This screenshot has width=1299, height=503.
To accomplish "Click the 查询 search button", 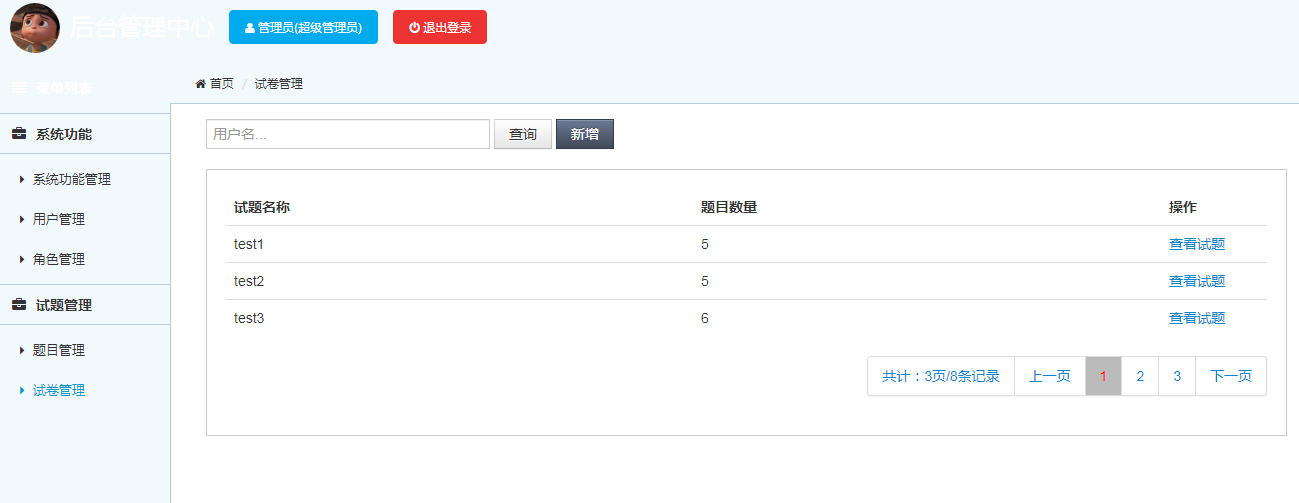I will click(x=523, y=134).
